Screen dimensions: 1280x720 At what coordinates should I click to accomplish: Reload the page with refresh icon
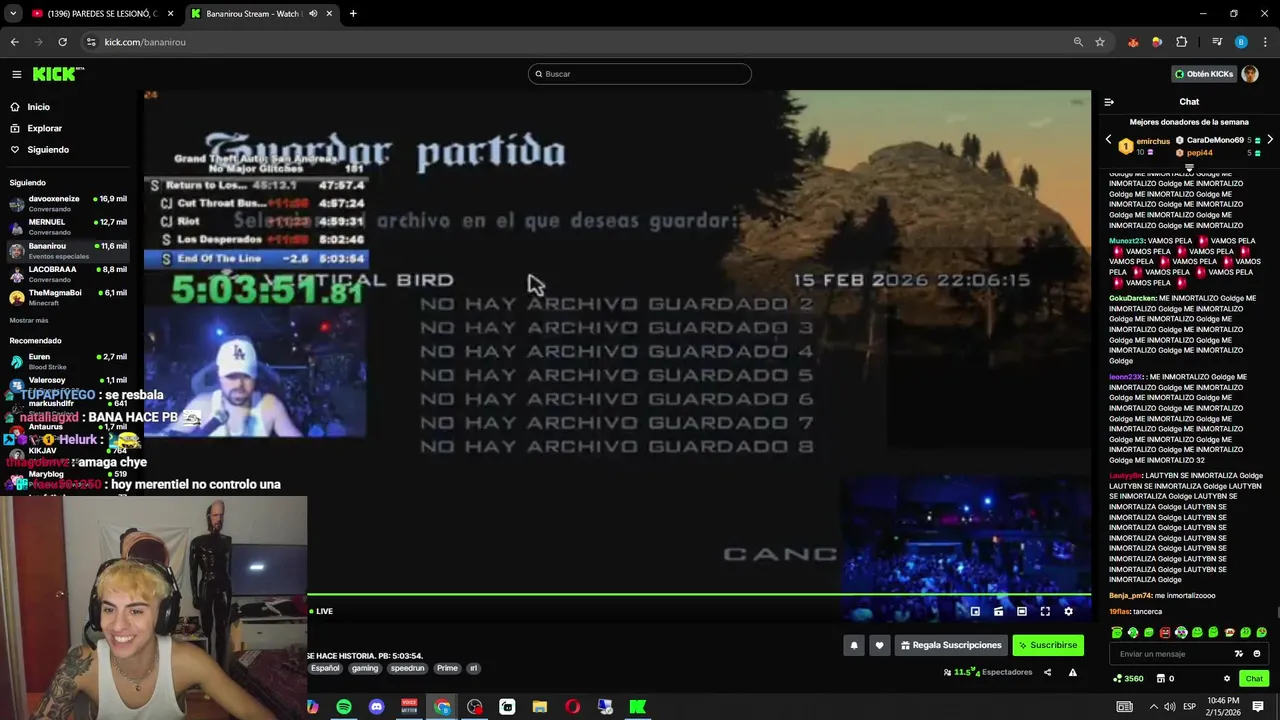[x=62, y=42]
